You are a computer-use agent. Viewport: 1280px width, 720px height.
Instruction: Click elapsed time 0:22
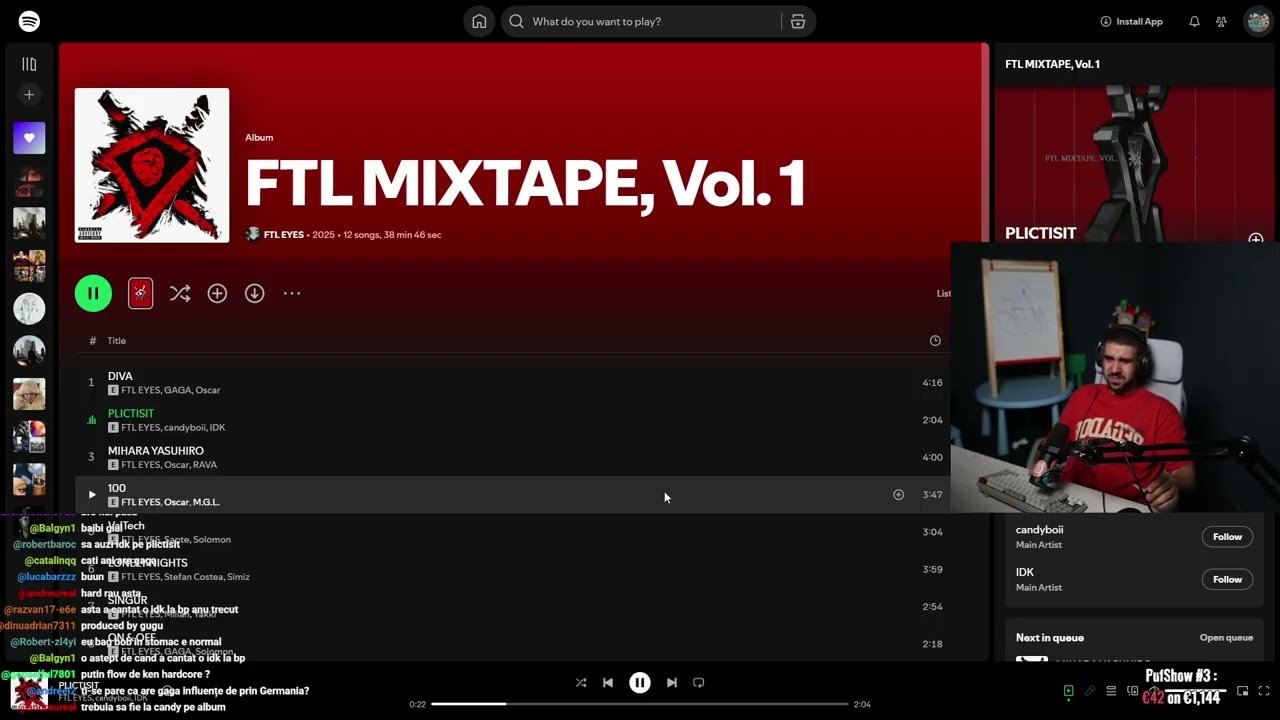[x=417, y=704]
